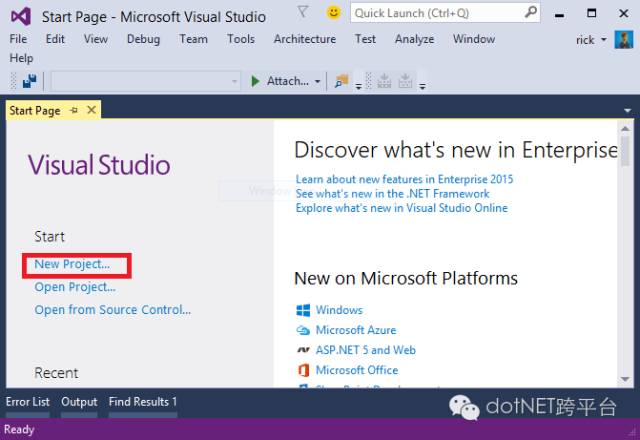The image size is (640, 440).
Task: Open the Help menu
Action: pyautogui.click(x=21, y=58)
